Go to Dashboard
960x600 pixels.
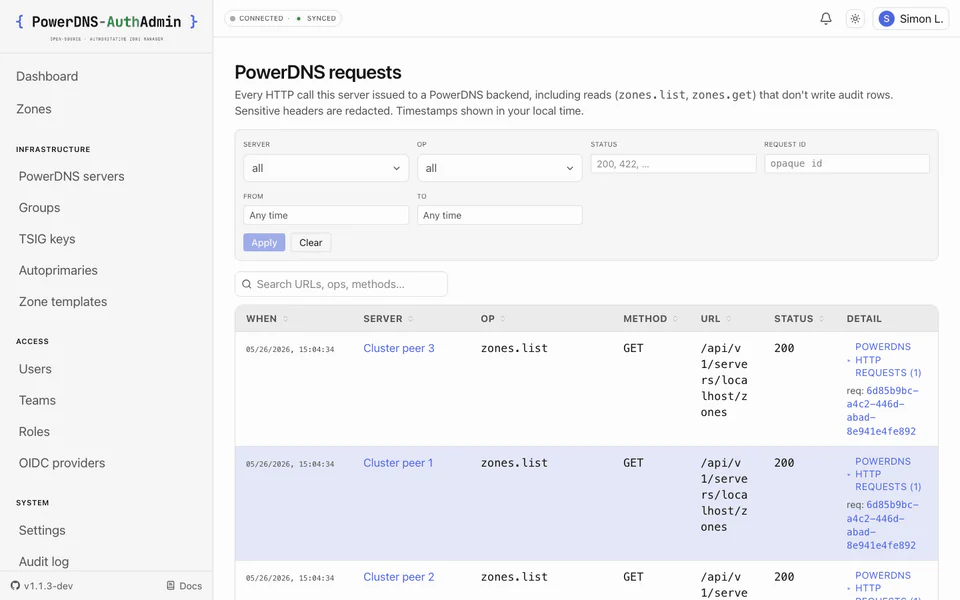pyautogui.click(x=47, y=77)
